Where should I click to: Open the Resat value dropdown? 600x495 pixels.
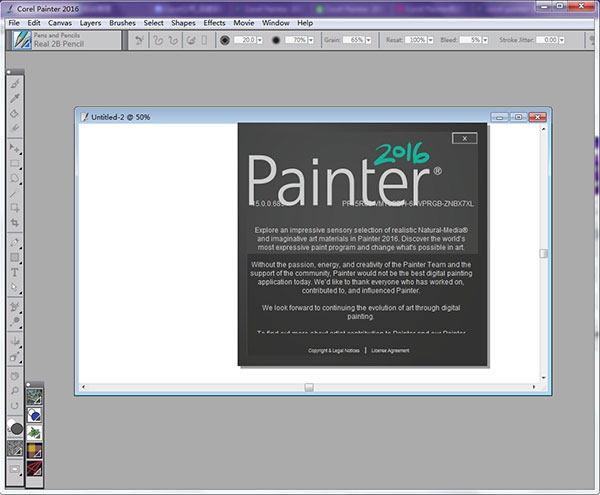tap(430, 40)
